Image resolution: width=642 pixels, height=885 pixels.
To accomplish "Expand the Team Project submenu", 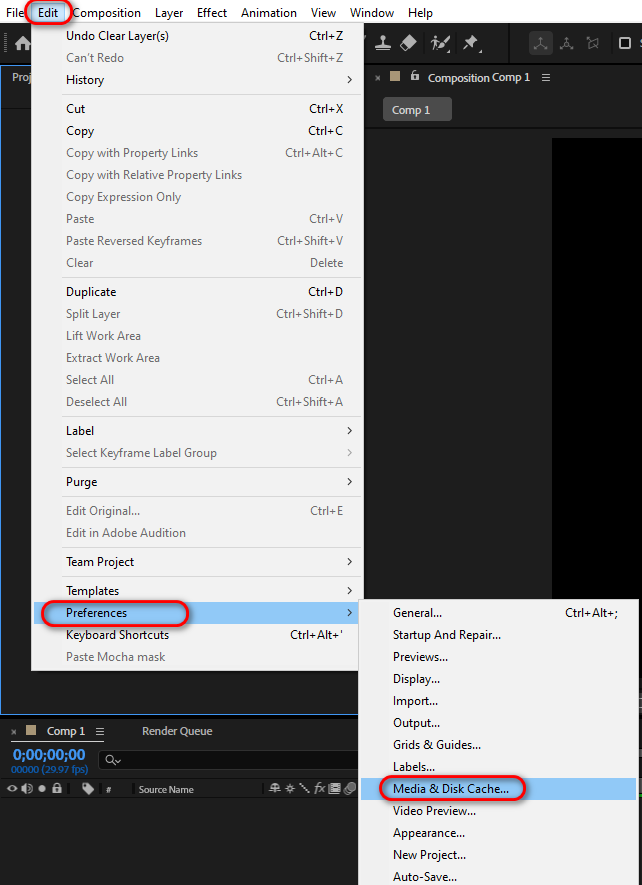I will [197, 562].
